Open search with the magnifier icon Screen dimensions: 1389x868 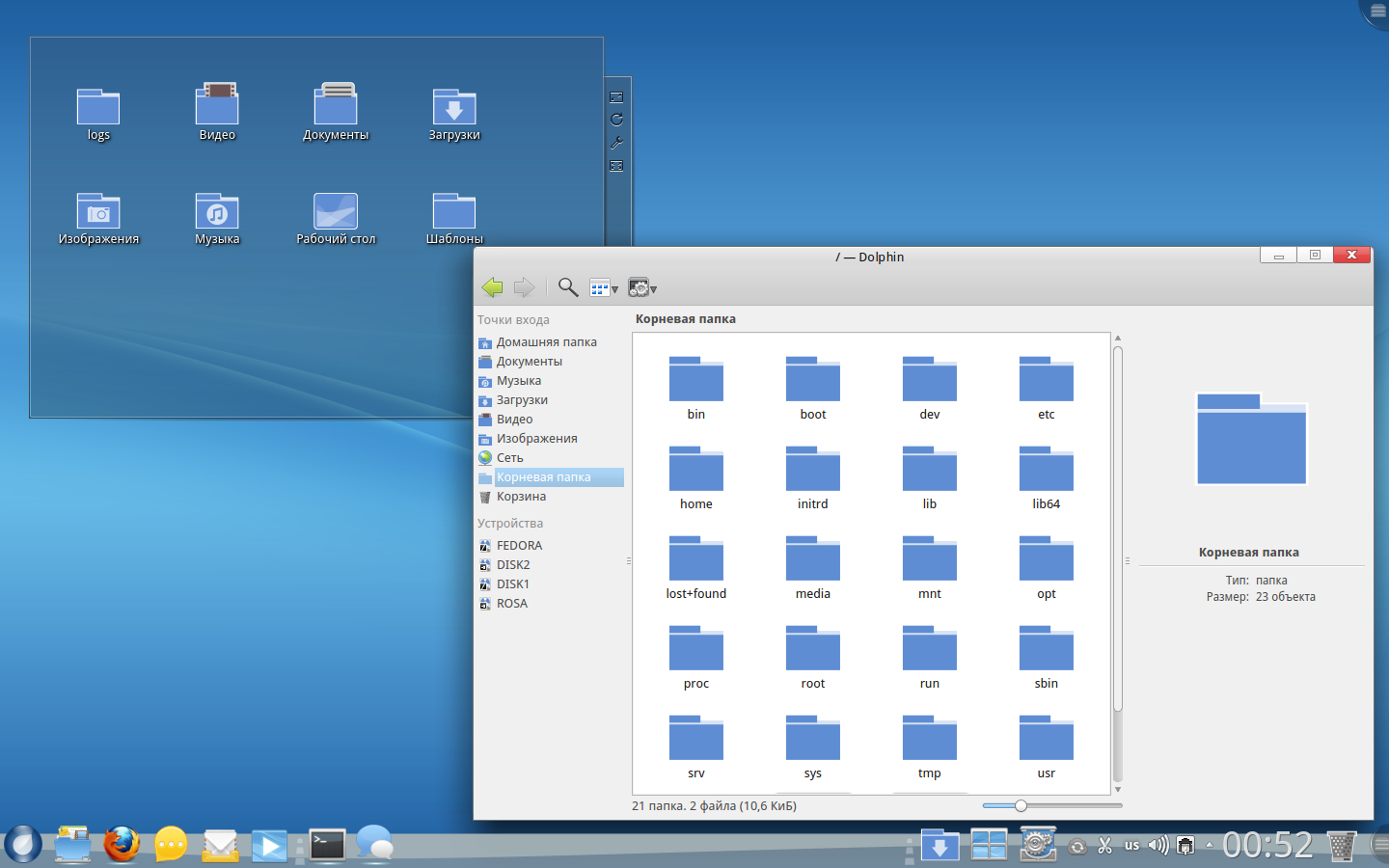[x=568, y=287]
